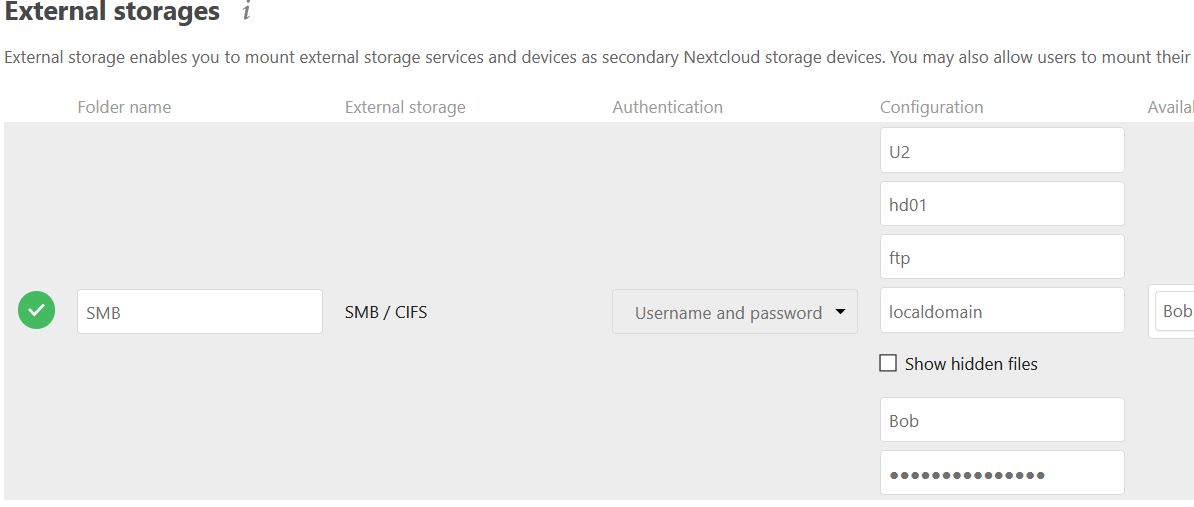The width and height of the screenshot is (1194, 507).
Task: Click the partially visible Available column header
Action: click(1170, 107)
